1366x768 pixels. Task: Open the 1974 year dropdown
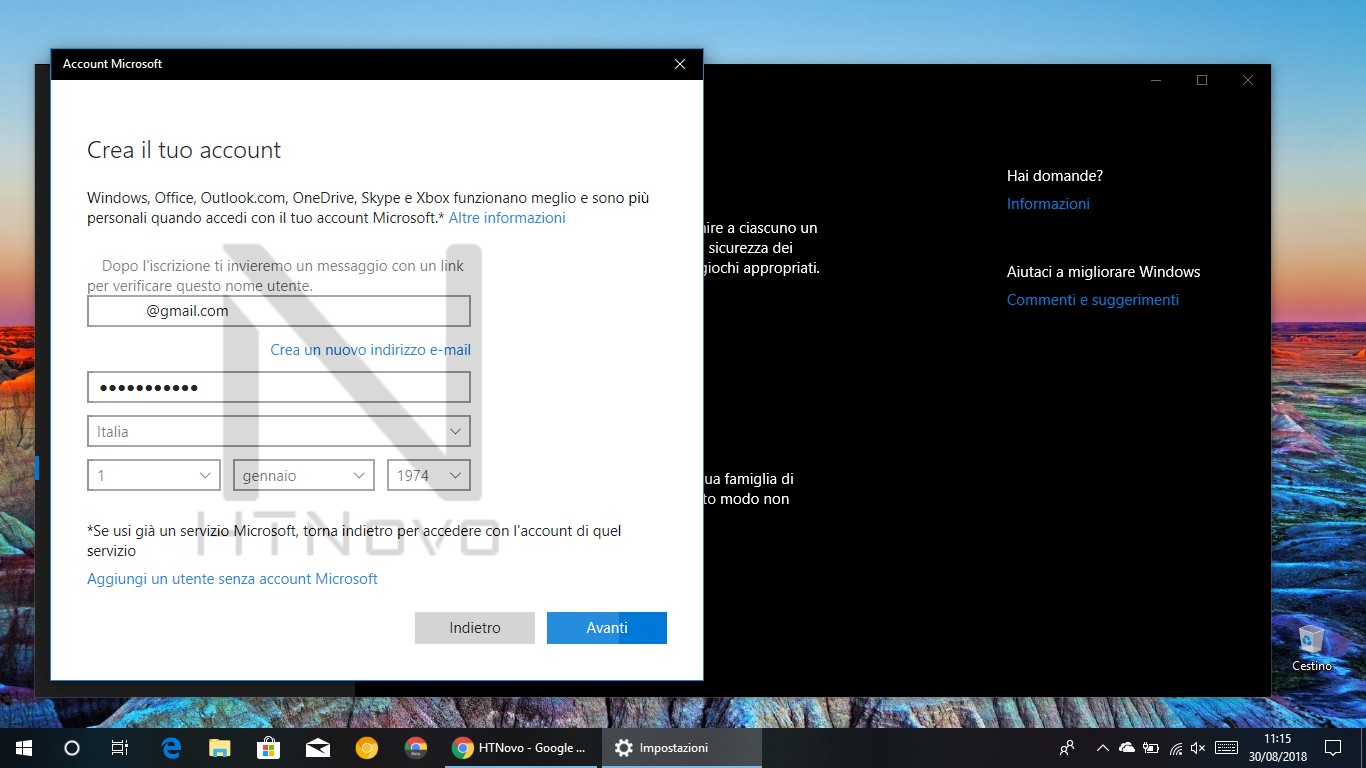(429, 476)
